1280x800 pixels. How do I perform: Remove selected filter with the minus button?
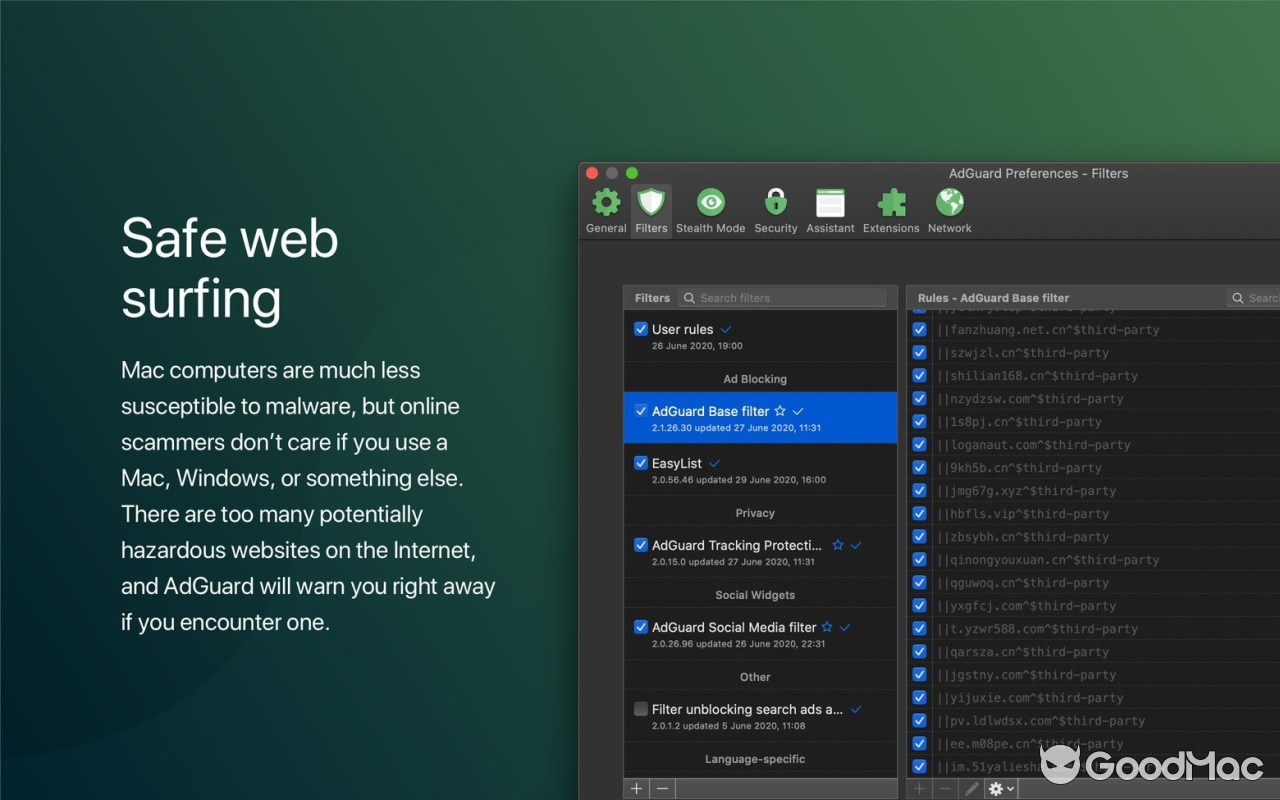coord(662,788)
